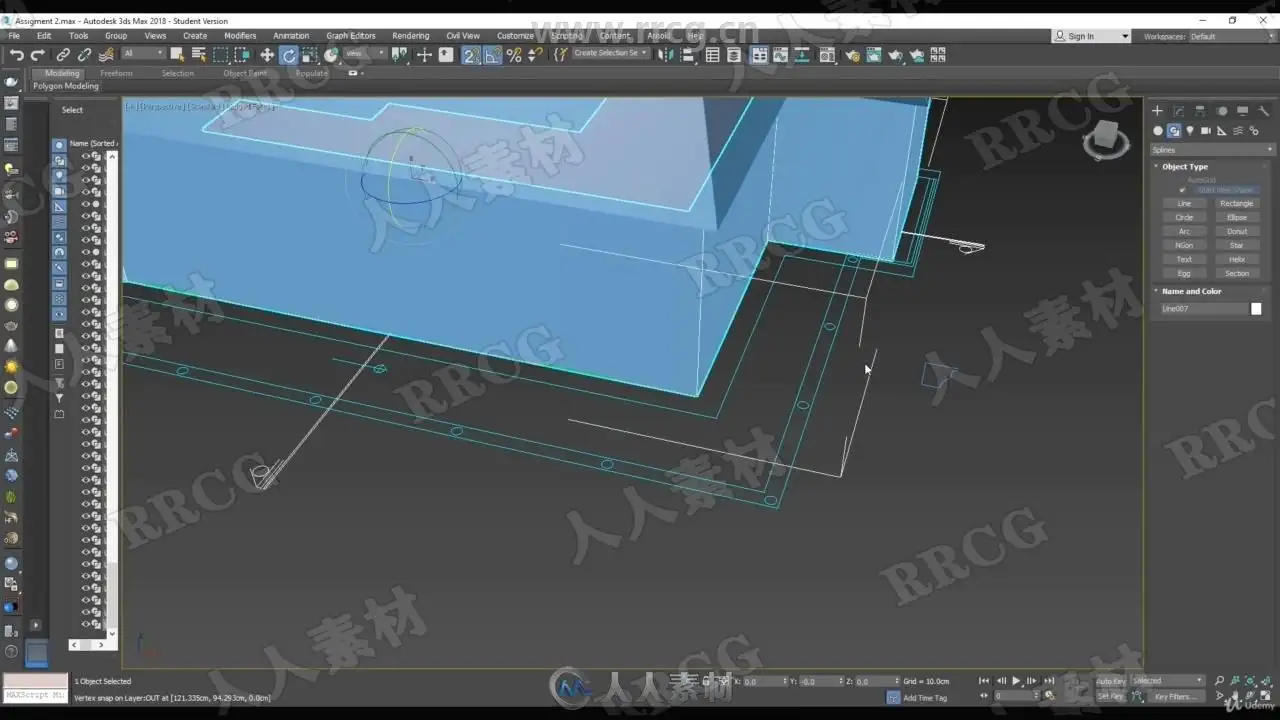Open the Create Selection Set dropdown

611,54
